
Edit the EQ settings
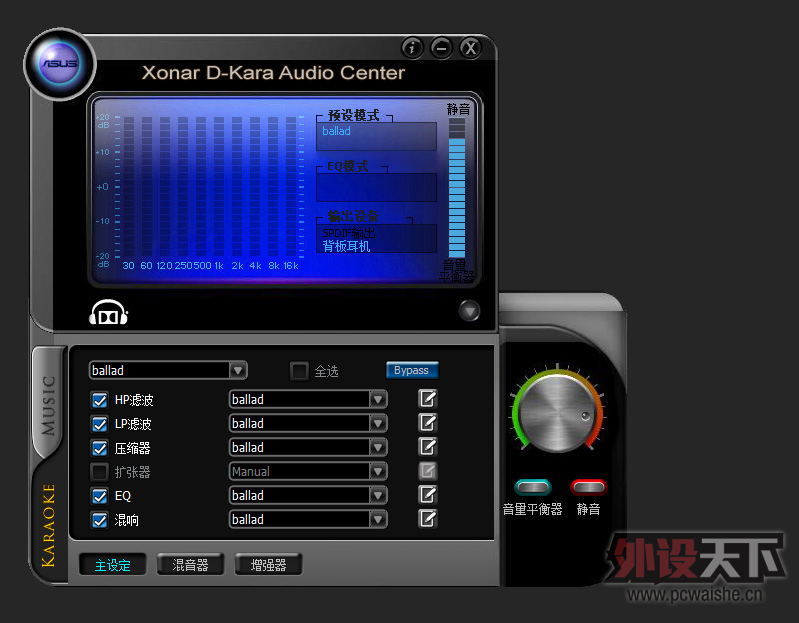pyautogui.click(x=428, y=495)
